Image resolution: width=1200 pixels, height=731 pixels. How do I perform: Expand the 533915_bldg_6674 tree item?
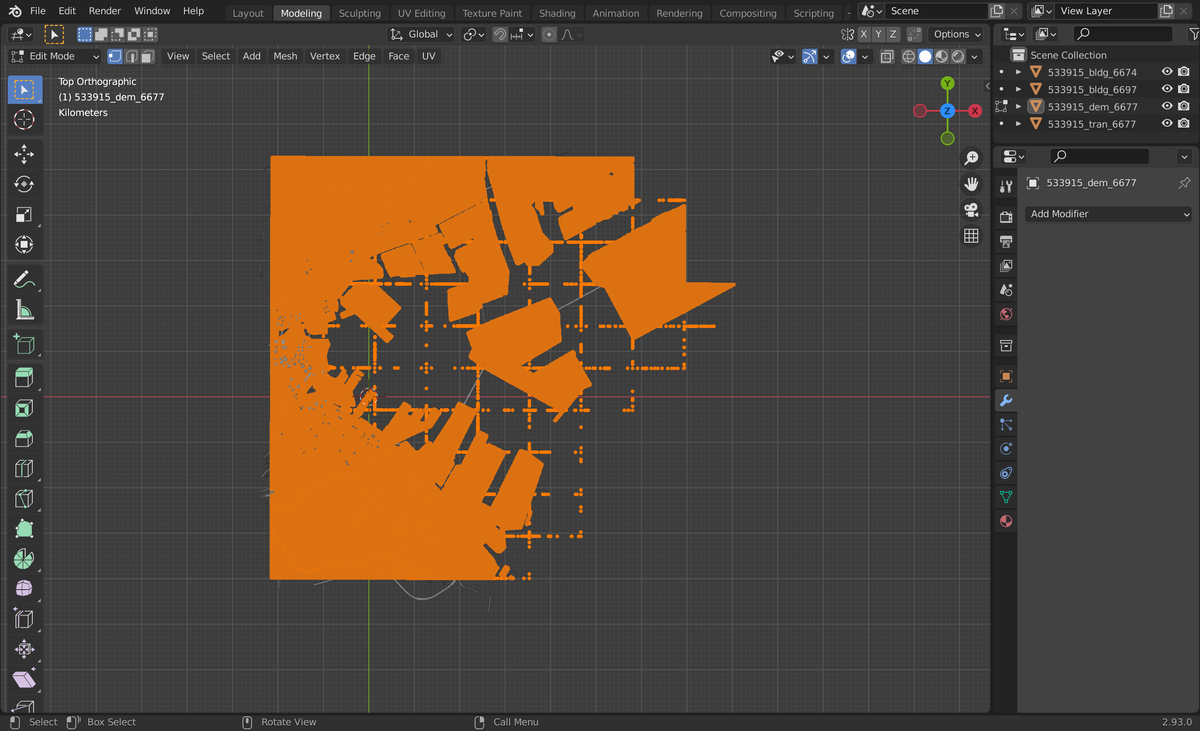pos(1018,72)
